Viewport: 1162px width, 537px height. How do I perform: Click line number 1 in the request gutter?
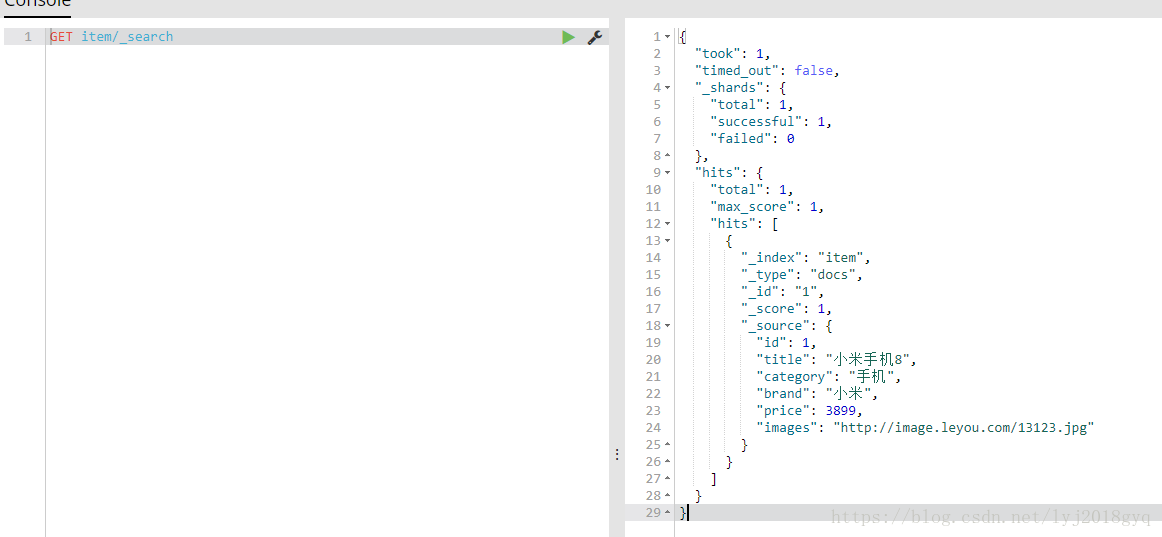pyautogui.click(x=28, y=37)
